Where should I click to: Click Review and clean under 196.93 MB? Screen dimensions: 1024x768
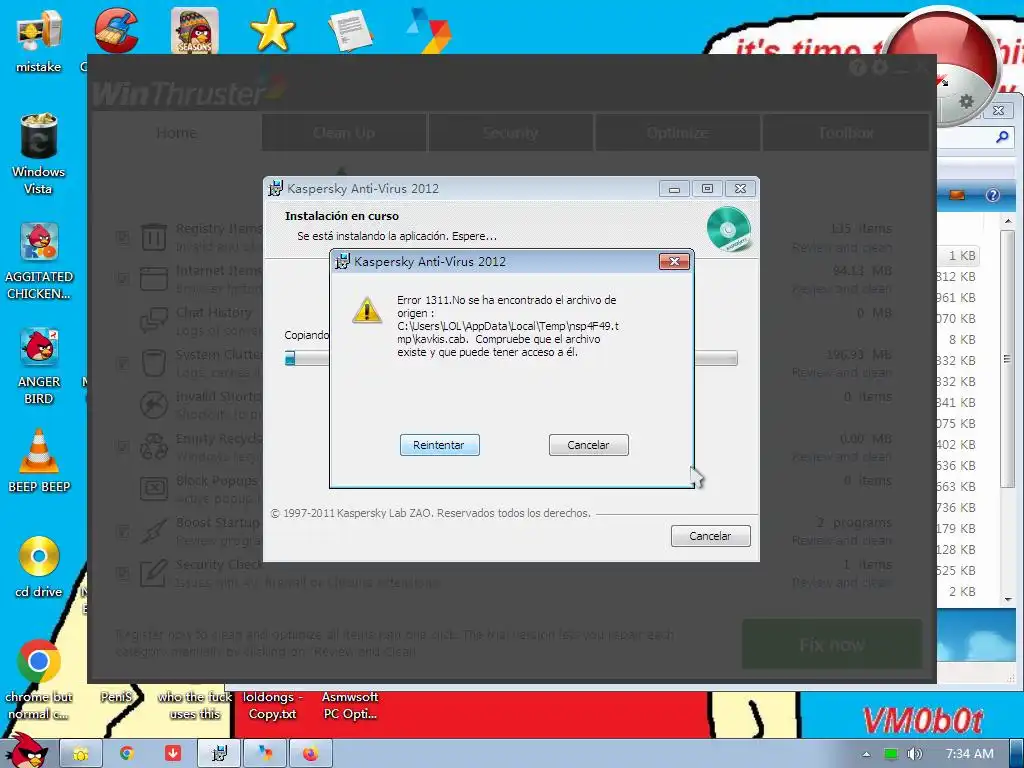tap(842, 372)
